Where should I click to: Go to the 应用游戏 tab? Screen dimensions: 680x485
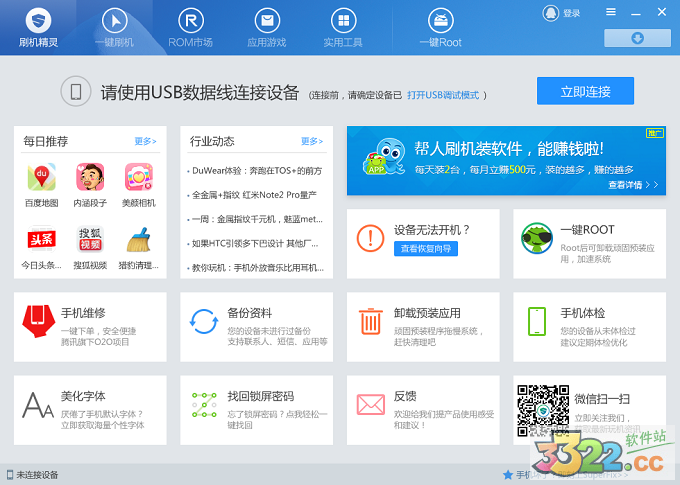(267, 28)
